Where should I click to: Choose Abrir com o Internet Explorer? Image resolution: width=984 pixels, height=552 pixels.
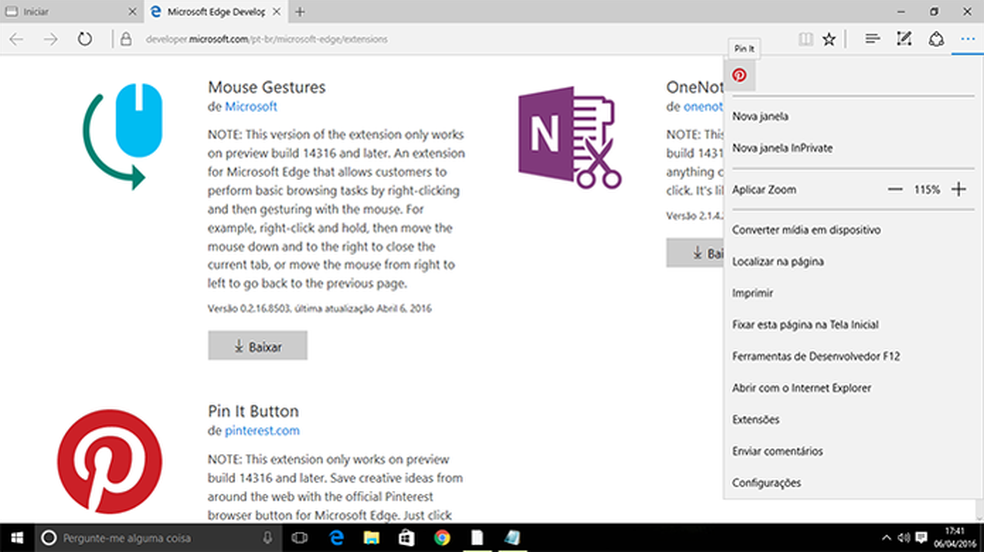[x=801, y=388]
